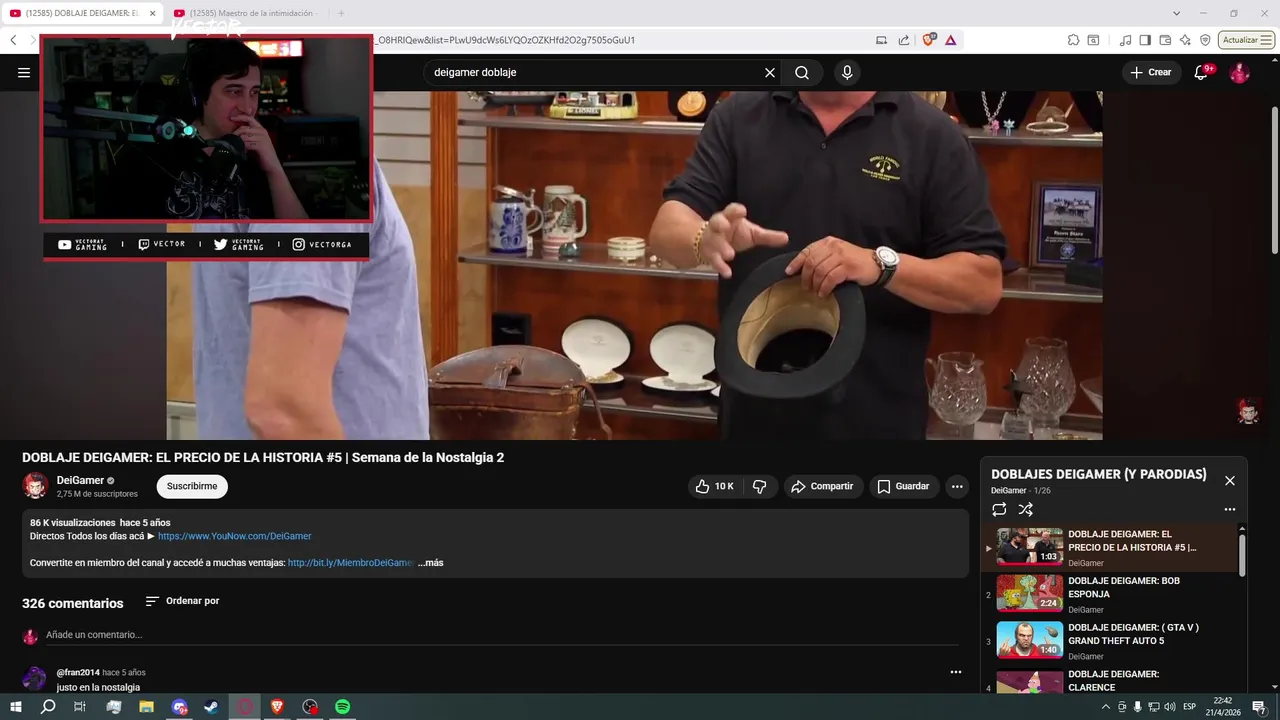Play 'EL PRECIO DE LA HISTORIA #5' playlist thumbnail
Image resolution: width=1280 pixels, height=720 pixels.
(1030, 547)
